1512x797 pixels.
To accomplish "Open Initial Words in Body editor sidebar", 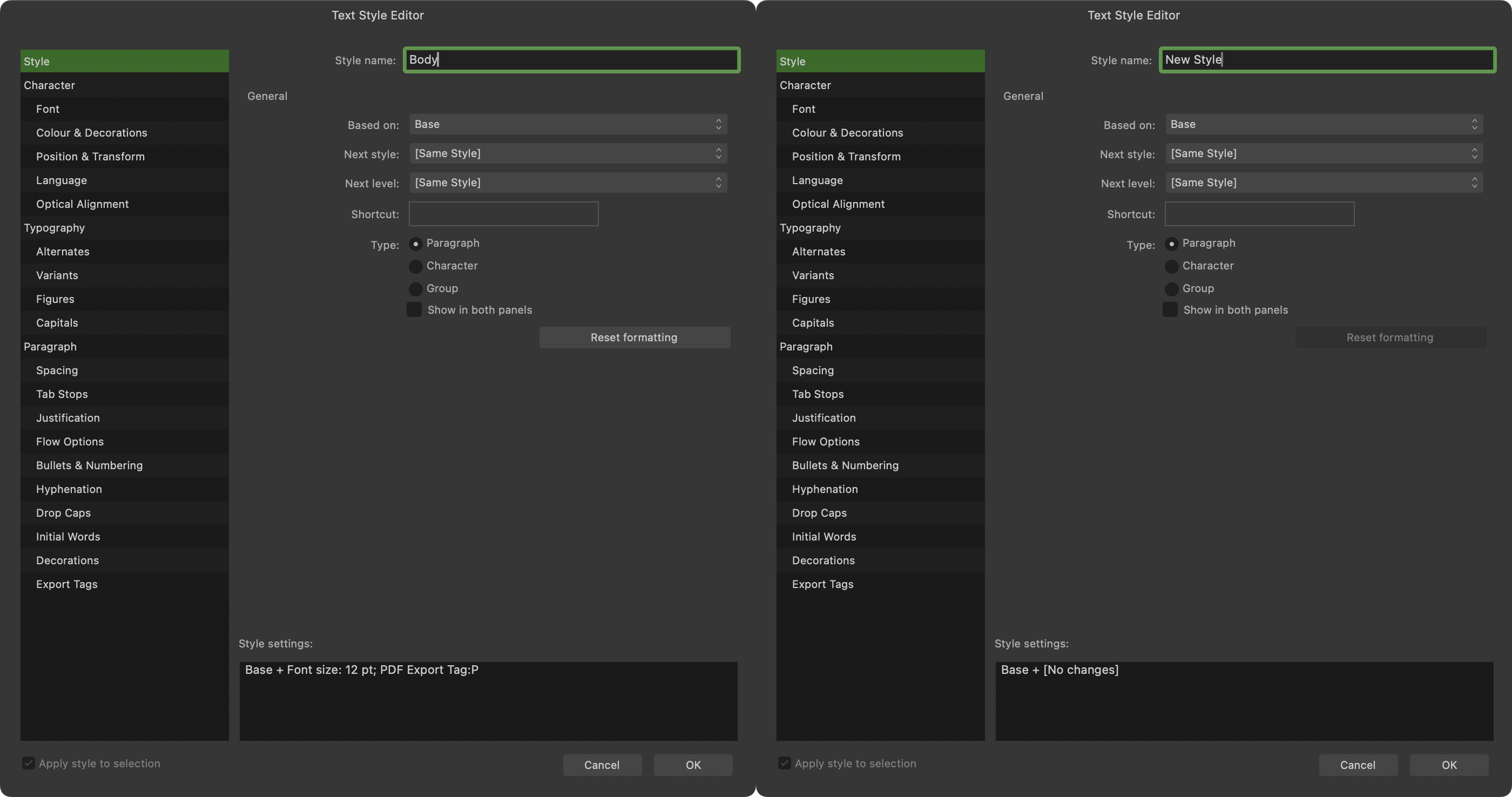I will point(124,536).
